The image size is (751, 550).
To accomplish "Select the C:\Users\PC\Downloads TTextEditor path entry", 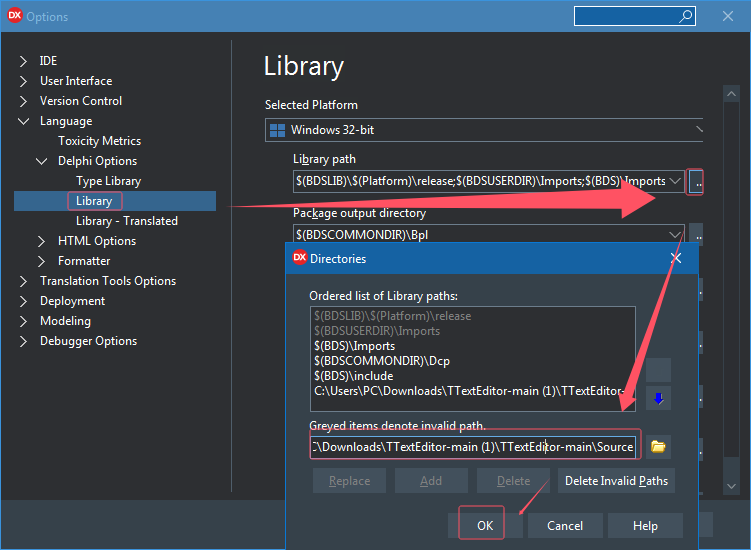I will coord(472,391).
